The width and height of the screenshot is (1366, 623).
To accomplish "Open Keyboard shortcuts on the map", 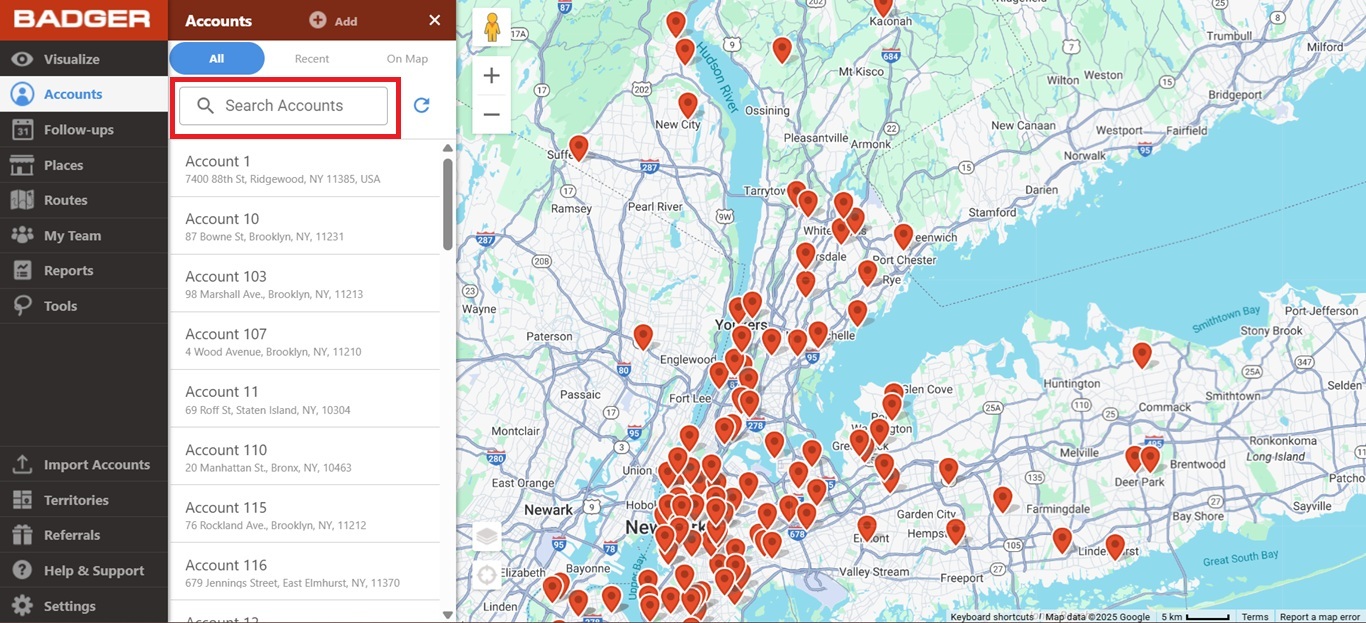I will pyautogui.click(x=992, y=617).
